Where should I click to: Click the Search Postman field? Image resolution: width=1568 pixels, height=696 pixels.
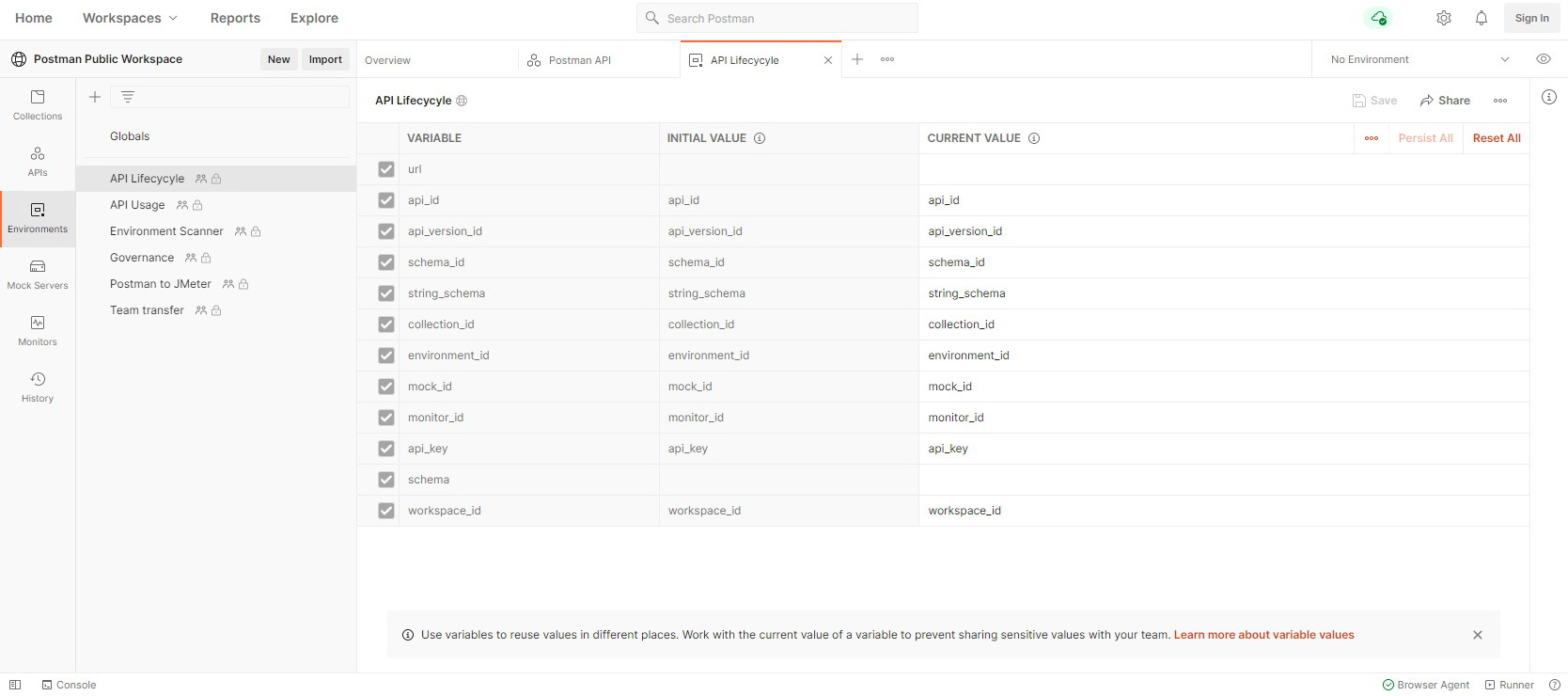point(777,18)
